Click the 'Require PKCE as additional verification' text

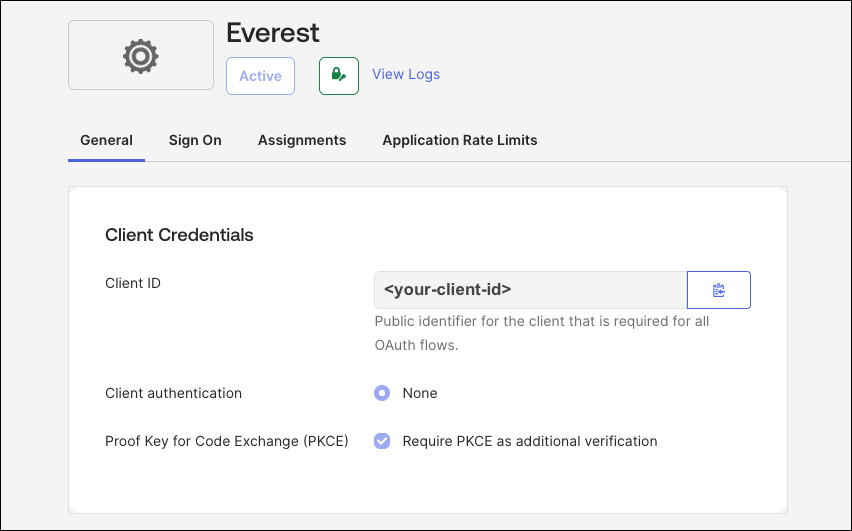point(530,441)
